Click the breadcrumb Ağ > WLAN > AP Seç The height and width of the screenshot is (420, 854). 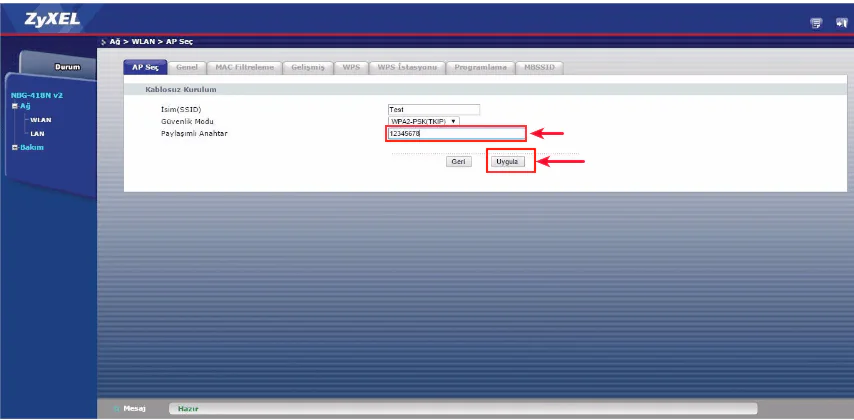pyautogui.click(x=151, y=41)
